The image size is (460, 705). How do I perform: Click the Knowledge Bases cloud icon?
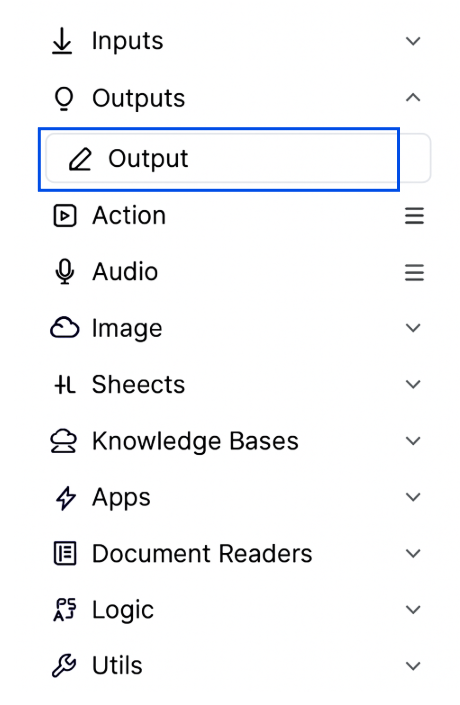(63, 441)
